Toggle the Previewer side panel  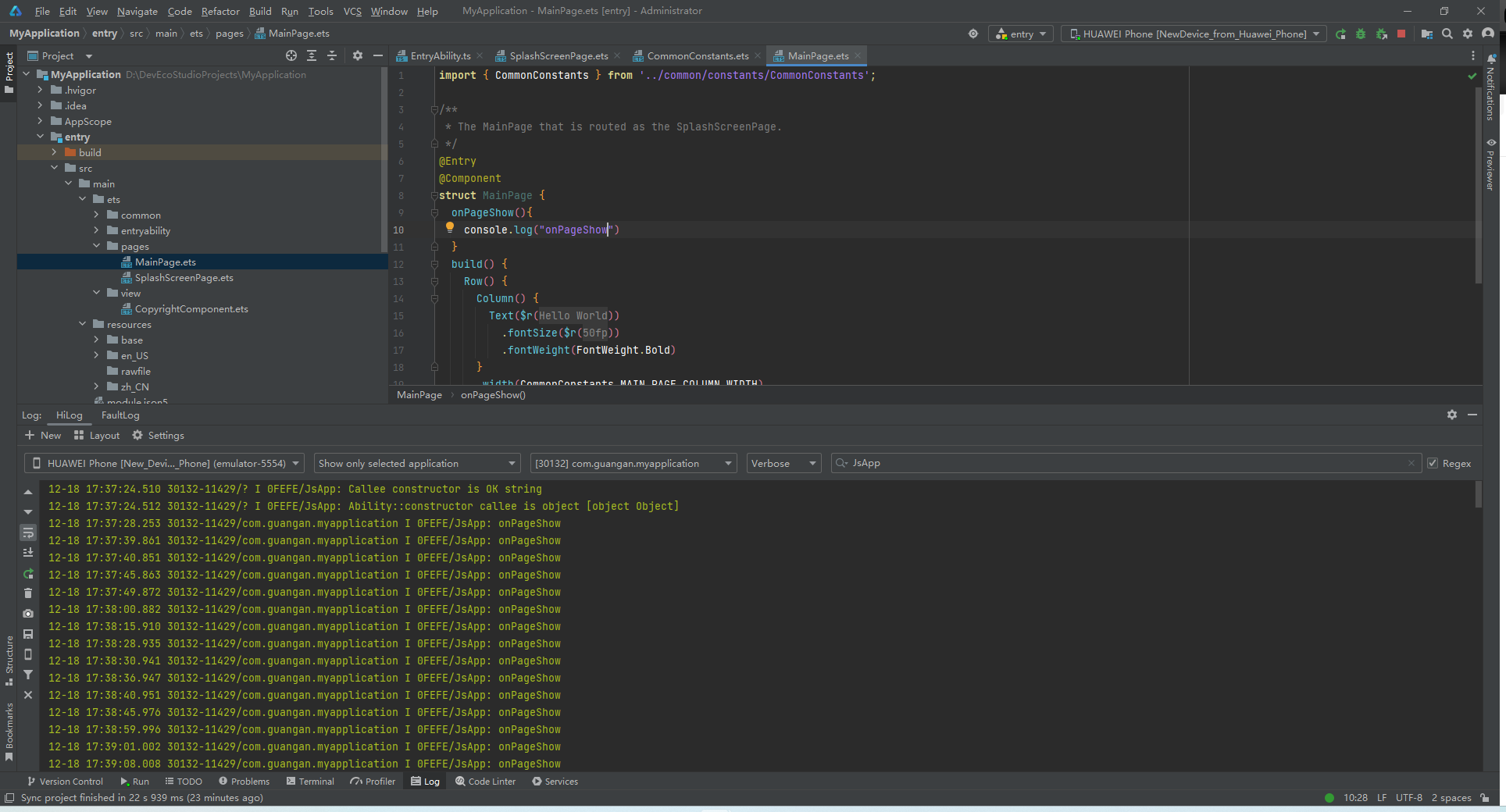[1490, 164]
